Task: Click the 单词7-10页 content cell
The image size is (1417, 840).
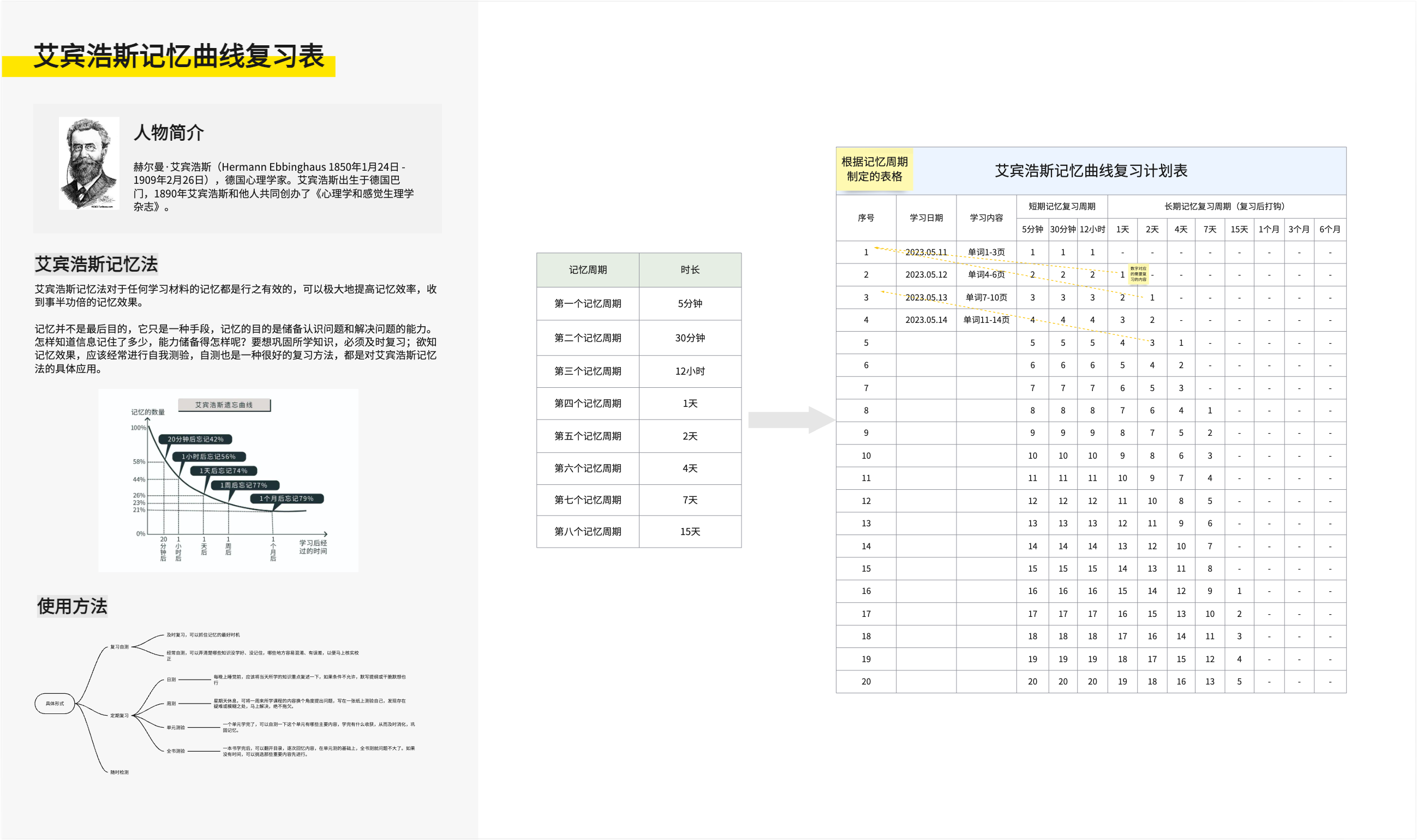Action: point(986,298)
